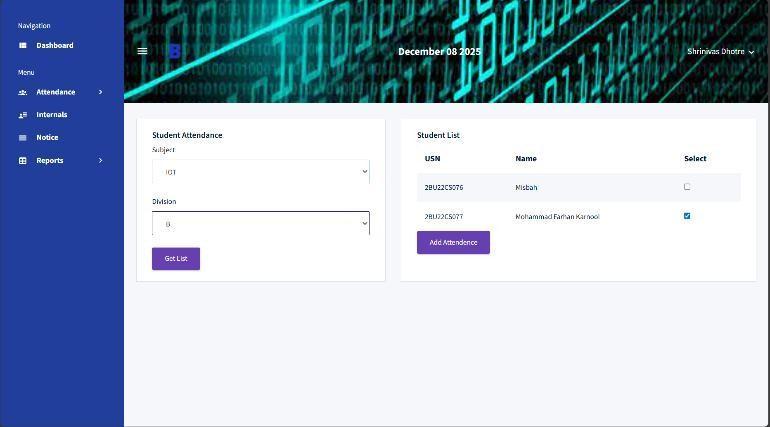Open Shrinivas Dhotre user menu
The width and height of the screenshot is (770, 427).
click(x=720, y=51)
